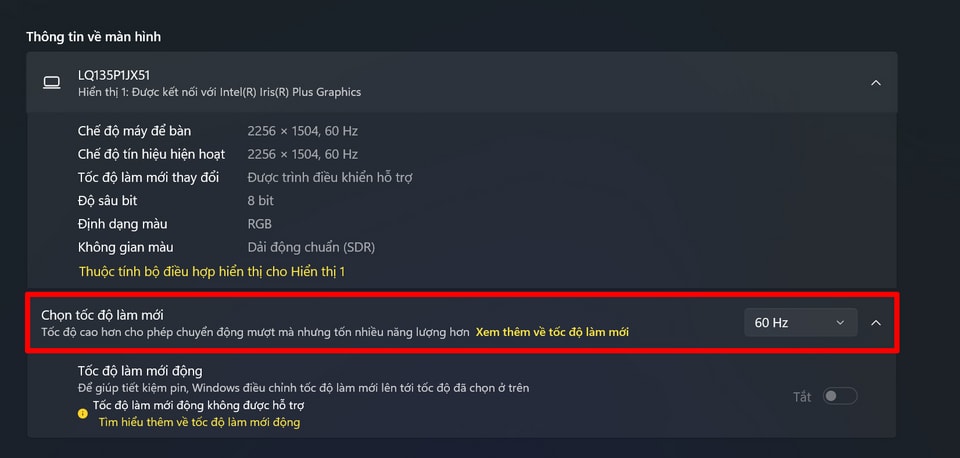Collapse the Chọn tốc độ làm mới section

tap(876, 323)
